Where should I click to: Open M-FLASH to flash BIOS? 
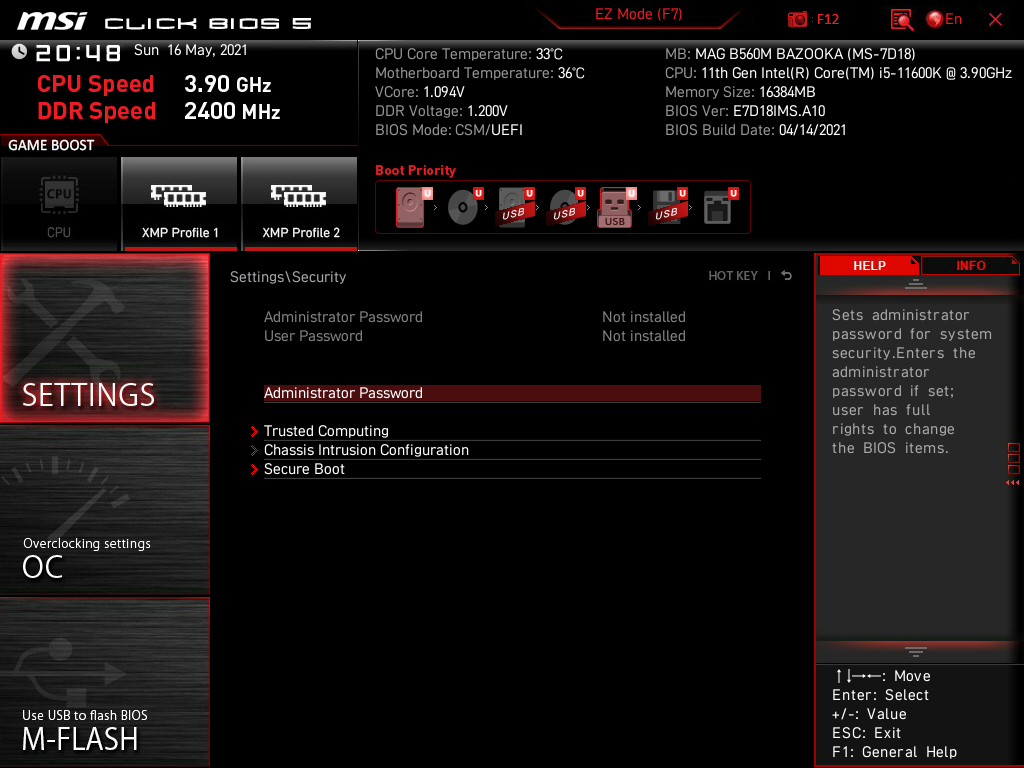[x=104, y=682]
